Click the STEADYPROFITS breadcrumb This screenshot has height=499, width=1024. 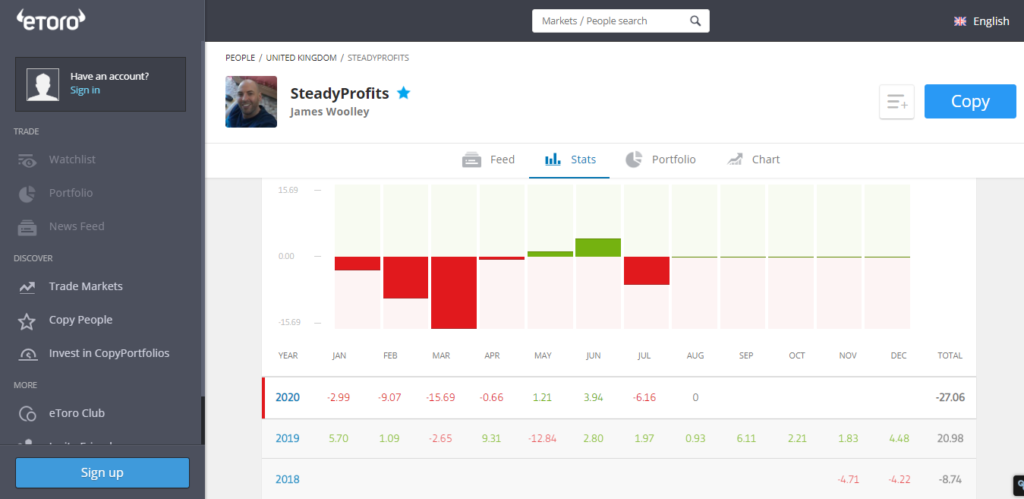click(x=378, y=58)
